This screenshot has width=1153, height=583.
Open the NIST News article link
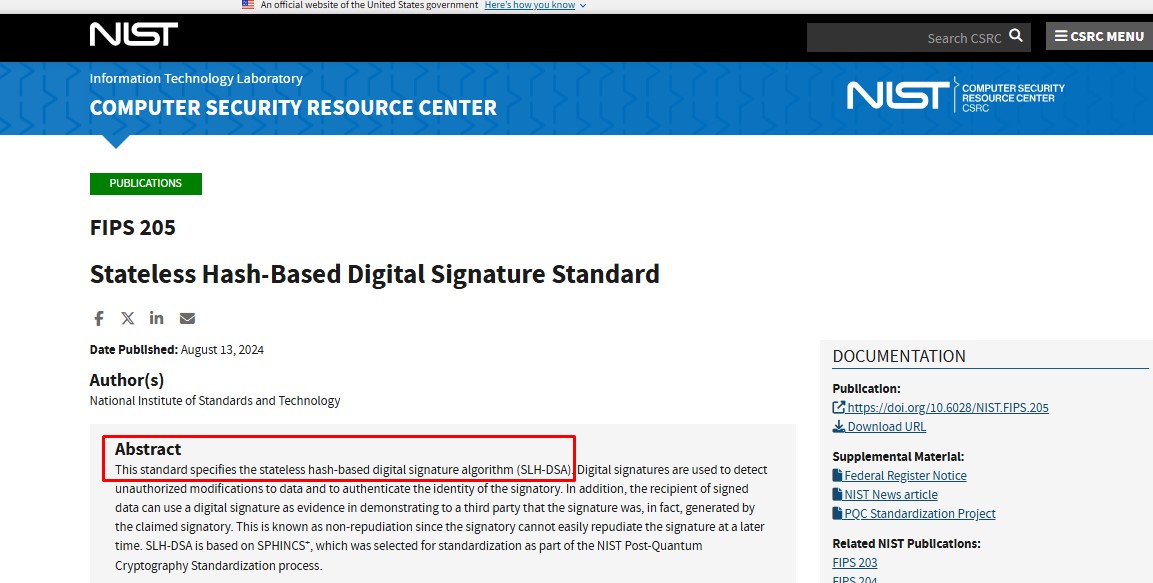(885, 495)
